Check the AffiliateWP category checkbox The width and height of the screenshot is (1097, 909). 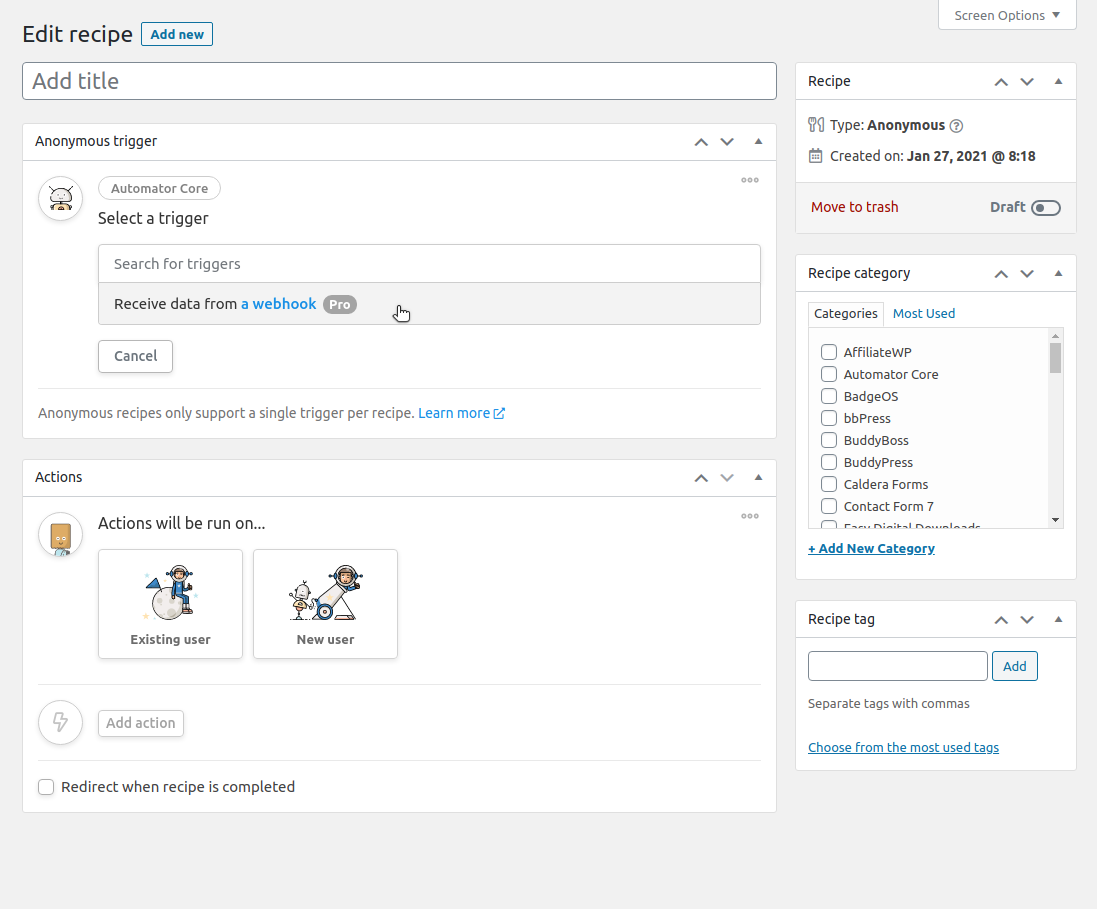click(828, 352)
